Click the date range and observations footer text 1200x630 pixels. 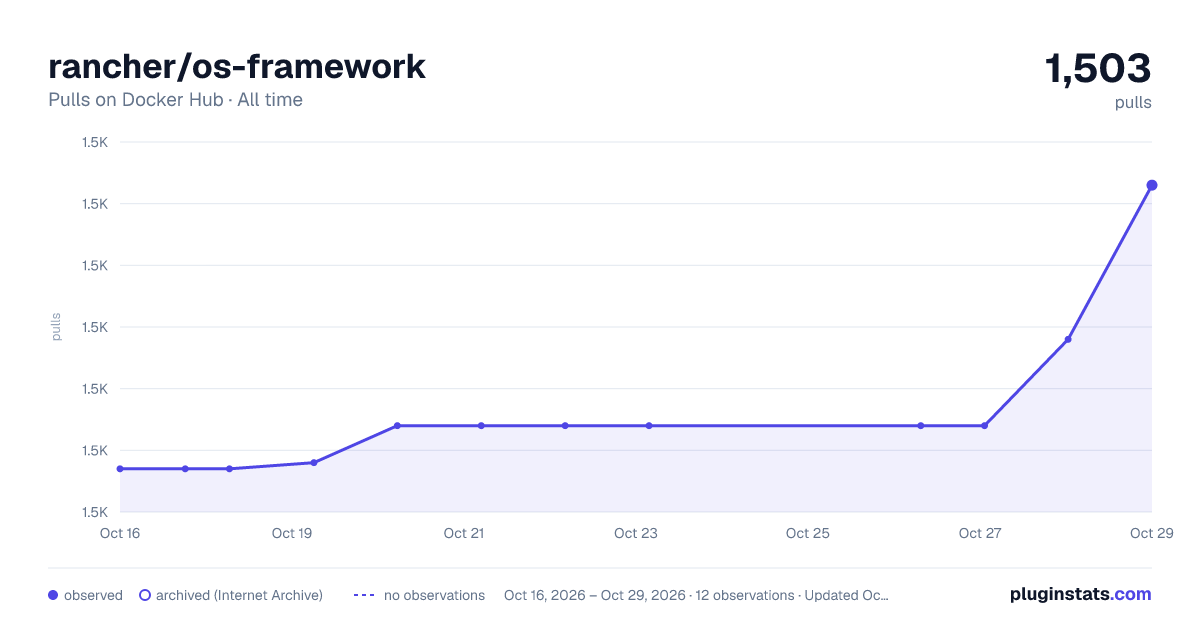(696, 595)
